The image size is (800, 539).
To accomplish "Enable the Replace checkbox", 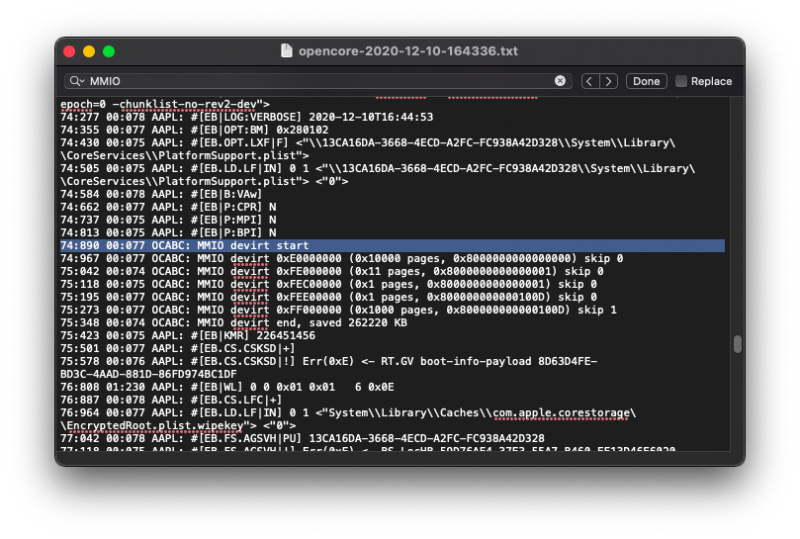I will point(681,81).
